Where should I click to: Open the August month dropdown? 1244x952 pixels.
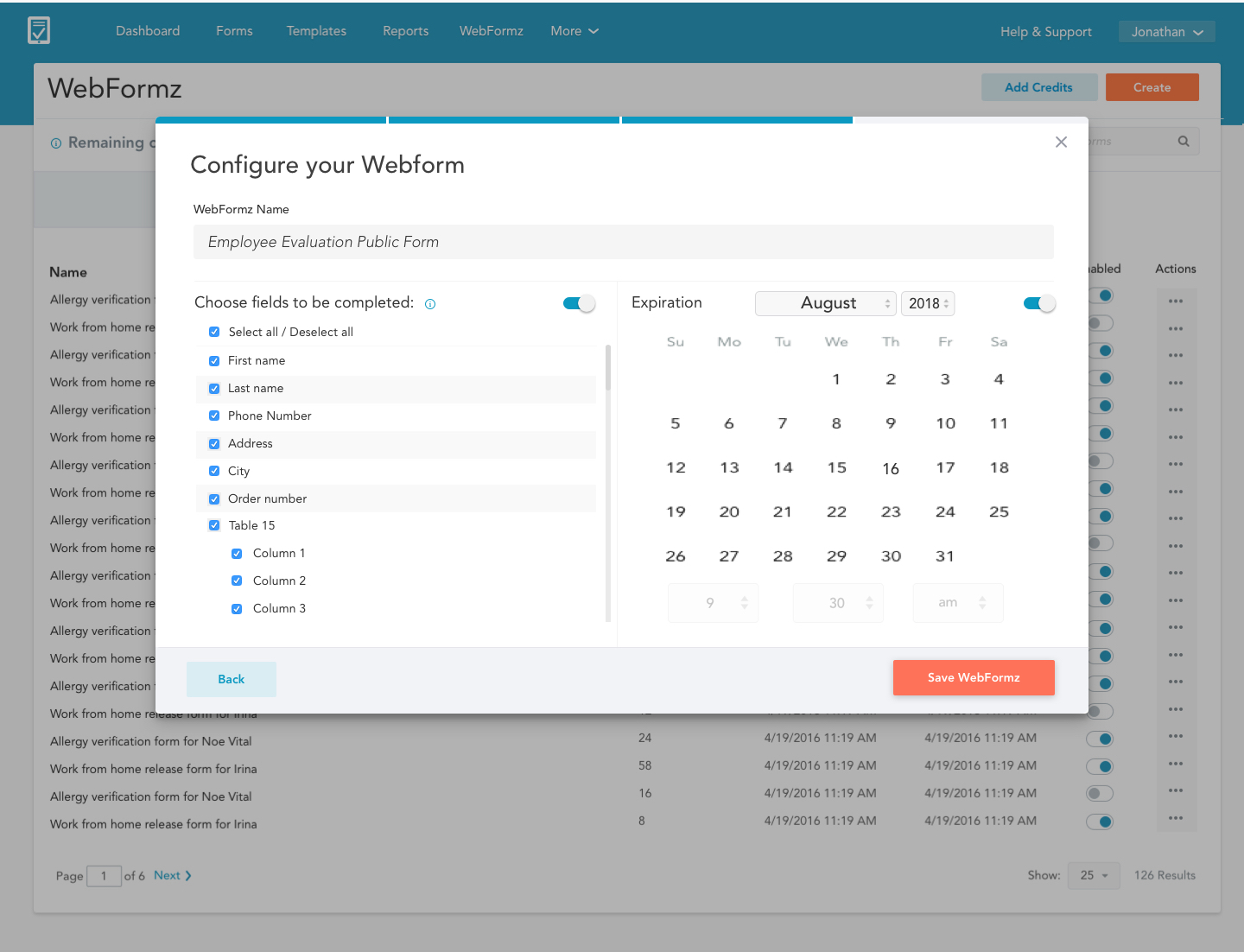pos(825,303)
